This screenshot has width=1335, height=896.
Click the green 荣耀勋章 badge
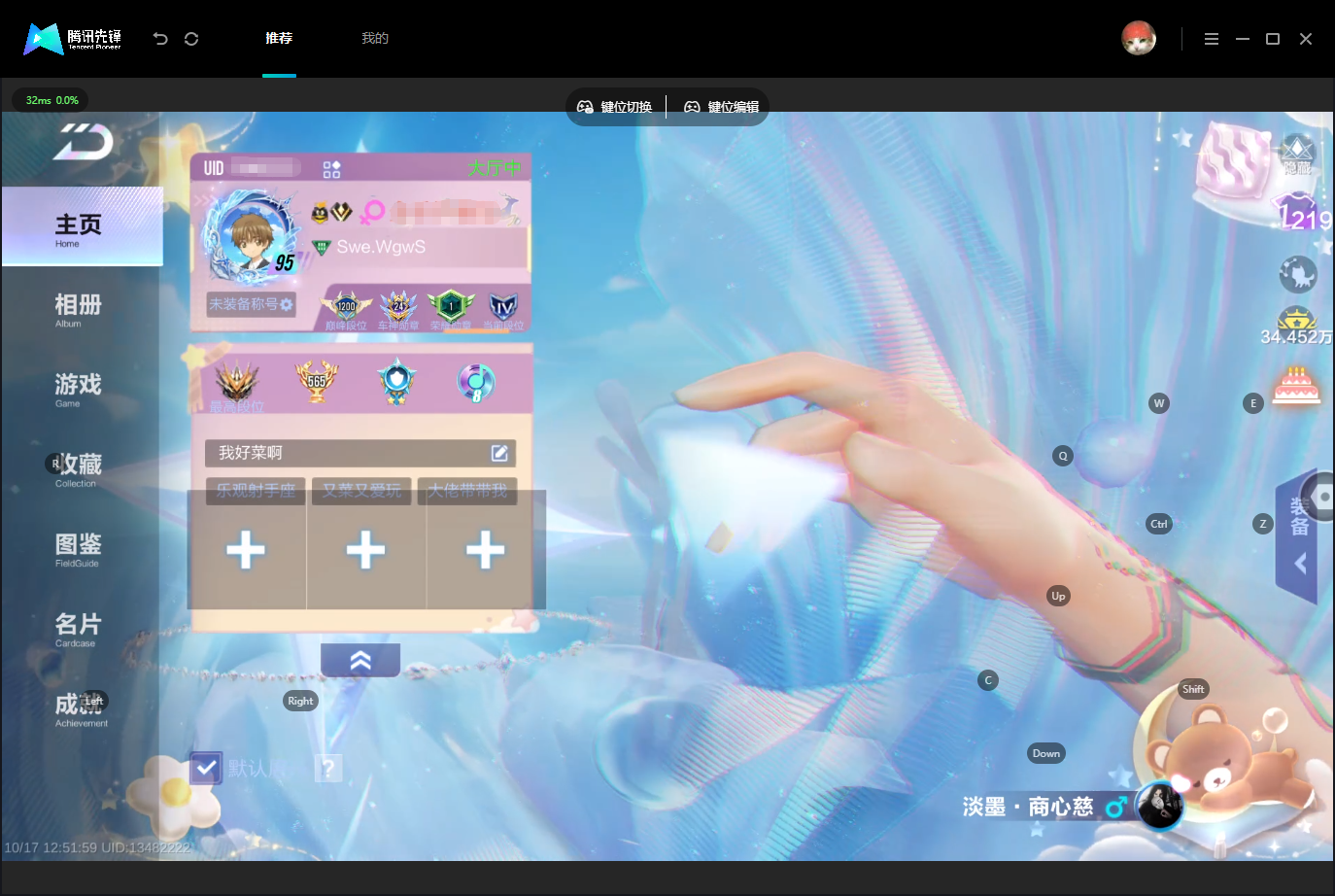tap(451, 307)
